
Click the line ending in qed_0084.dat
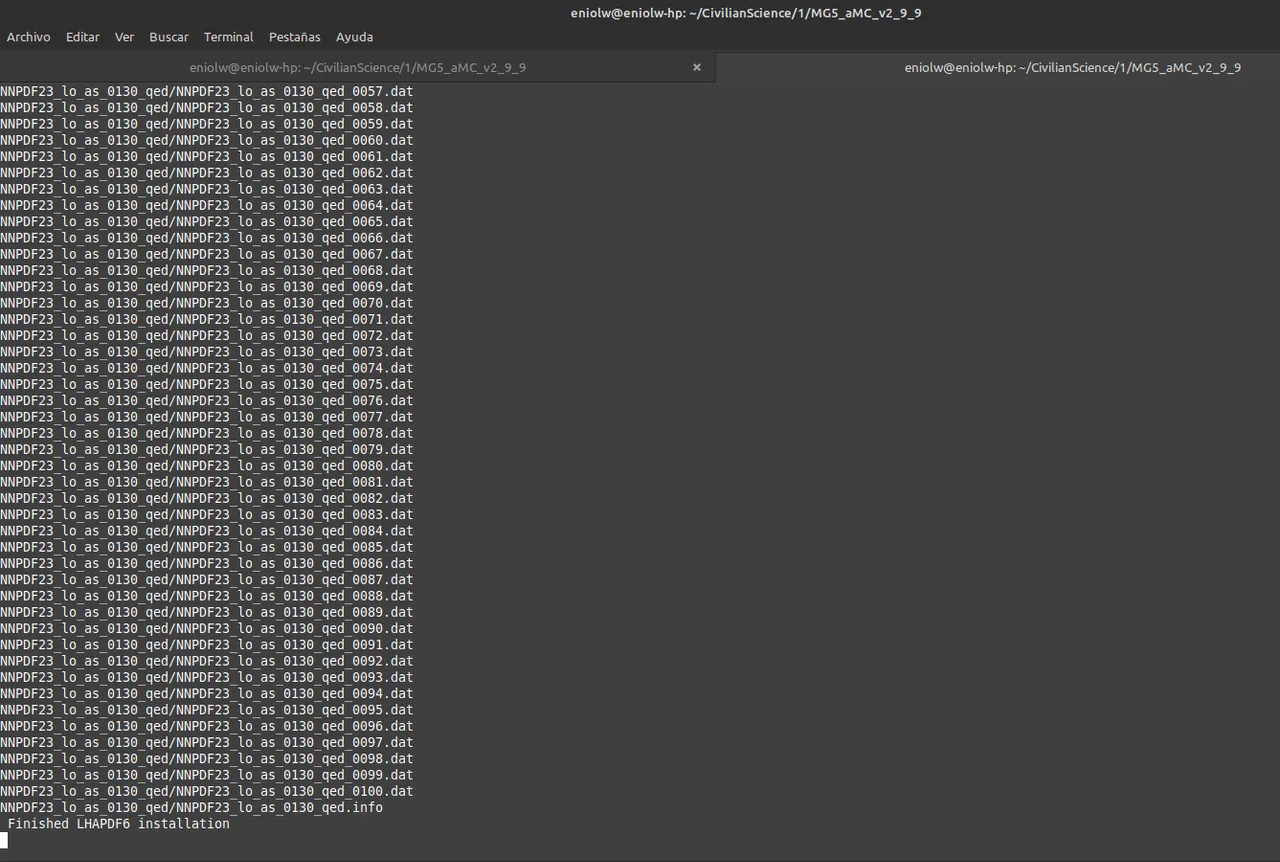(x=206, y=531)
